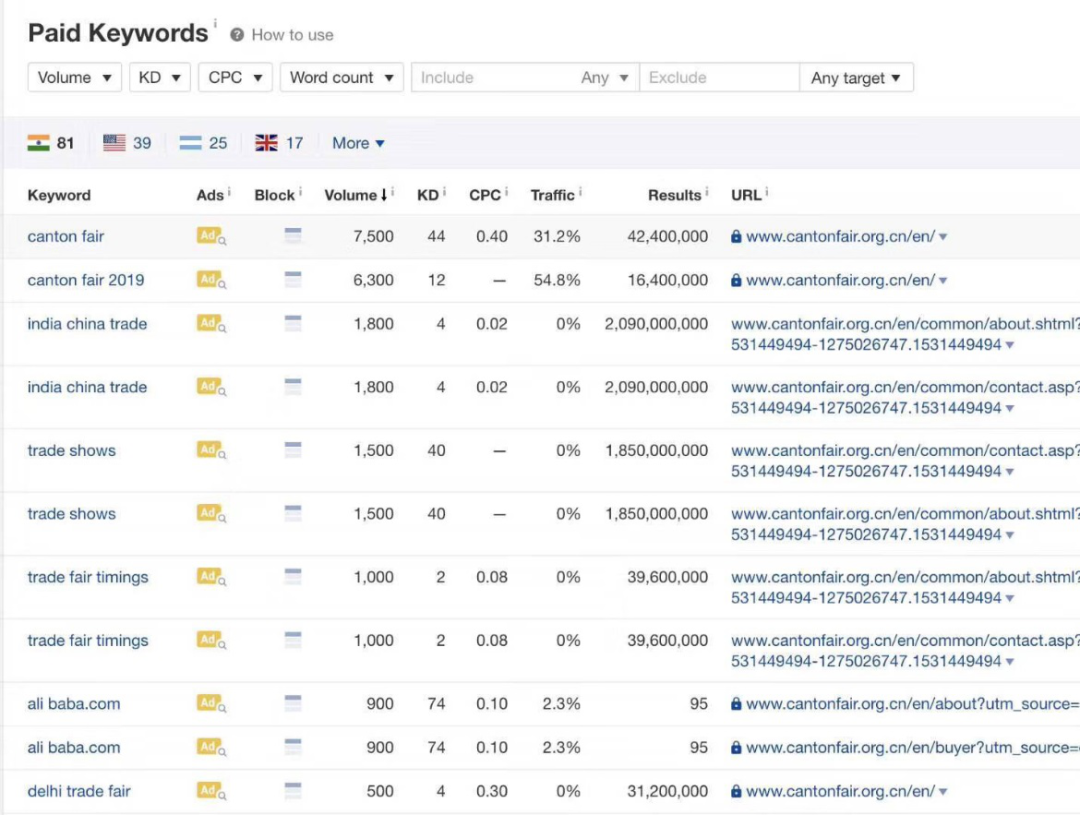This screenshot has height=815, width=1080.
Task: Click the Block icon in canton fair 2019 row
Action: pyautogui.click(x=293, y=280)
